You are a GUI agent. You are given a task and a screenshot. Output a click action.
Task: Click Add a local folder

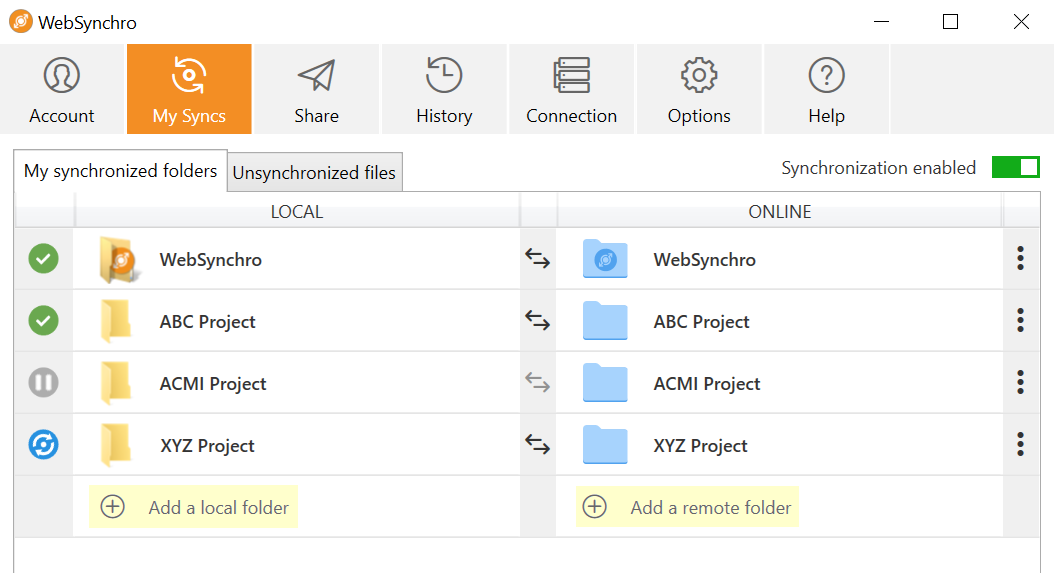tap(194, 507)
